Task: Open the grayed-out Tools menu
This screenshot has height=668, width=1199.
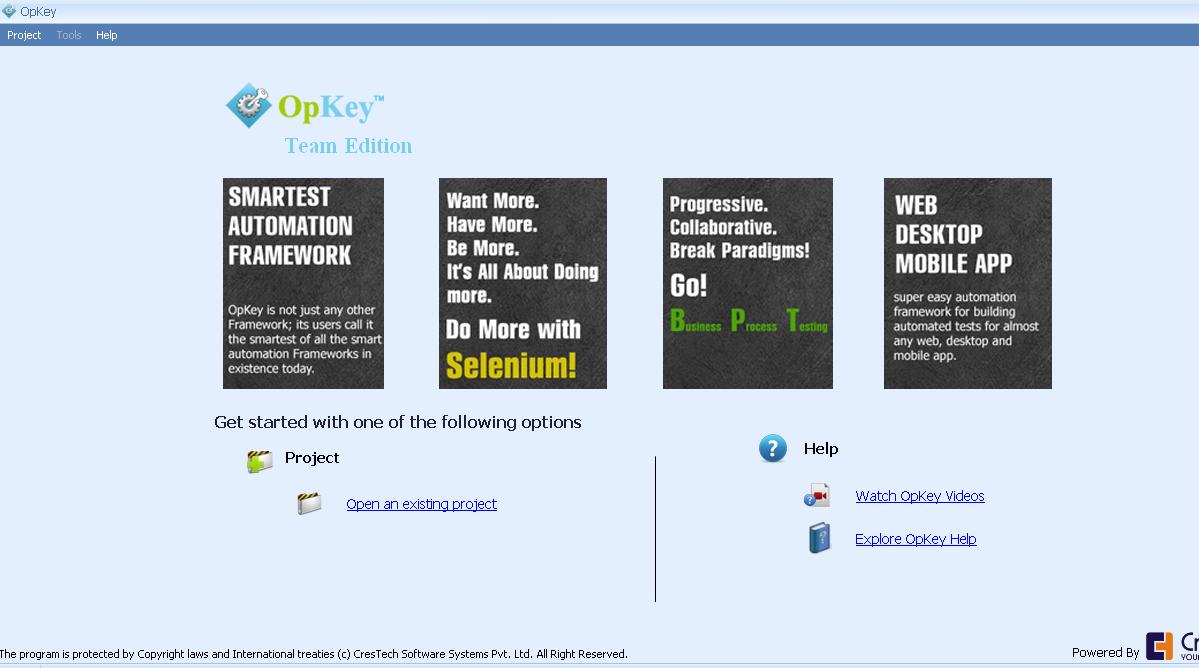Action: (69, 35)
